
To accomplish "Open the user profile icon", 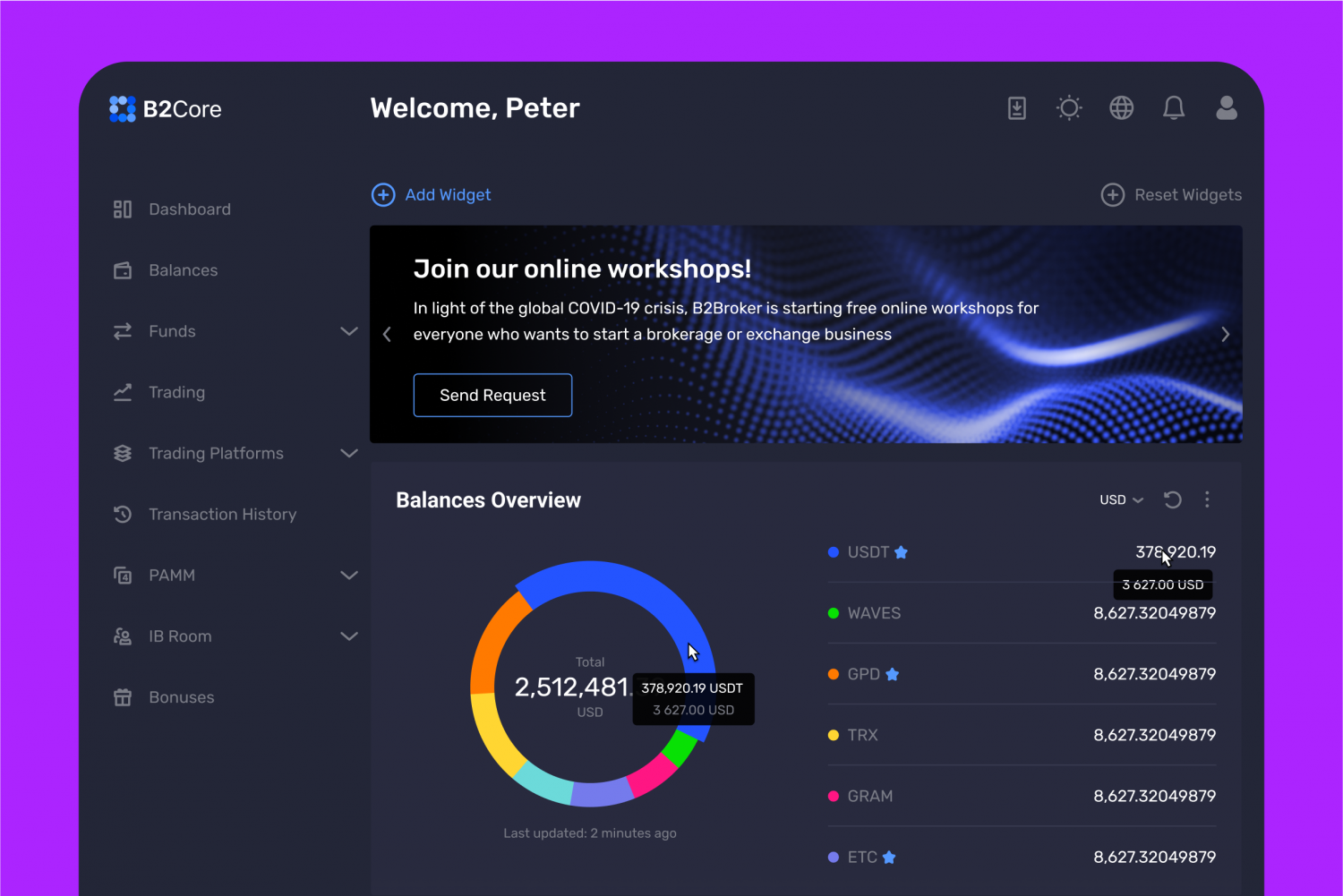I will pos(1227,108).
